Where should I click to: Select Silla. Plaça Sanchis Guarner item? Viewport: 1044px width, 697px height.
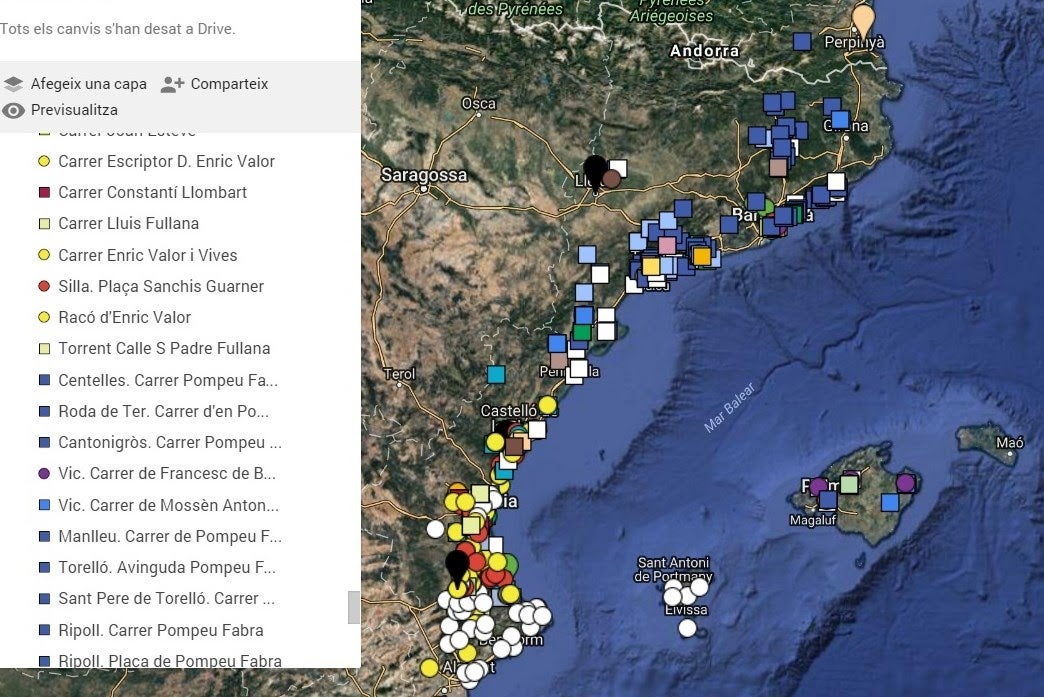(x=161, y=286)
